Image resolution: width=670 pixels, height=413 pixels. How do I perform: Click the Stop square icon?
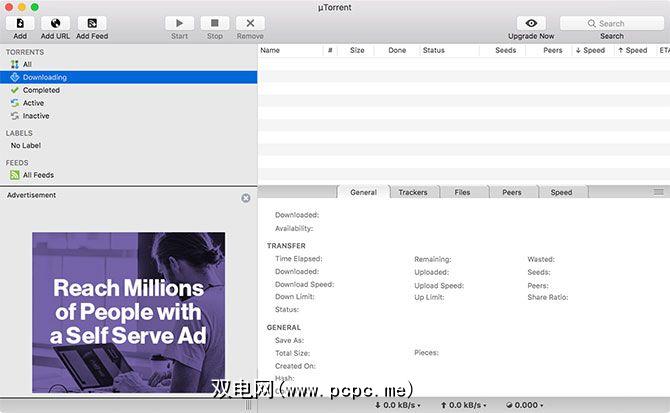pos(215,23)
